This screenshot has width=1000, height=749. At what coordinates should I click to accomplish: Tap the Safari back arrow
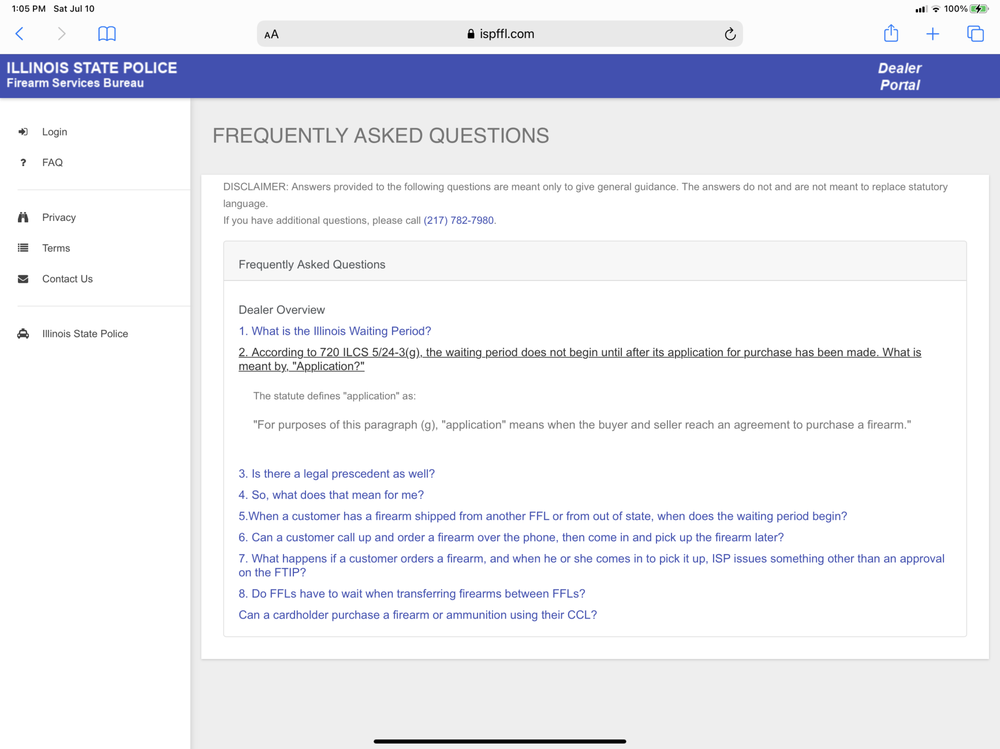point(20,34)
